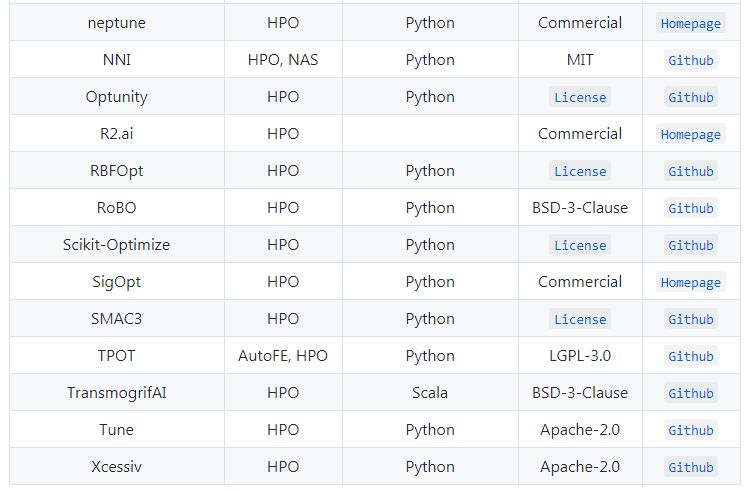
Task: Click the 'Python' cell in Tune row
Action: tap(430, 429)
